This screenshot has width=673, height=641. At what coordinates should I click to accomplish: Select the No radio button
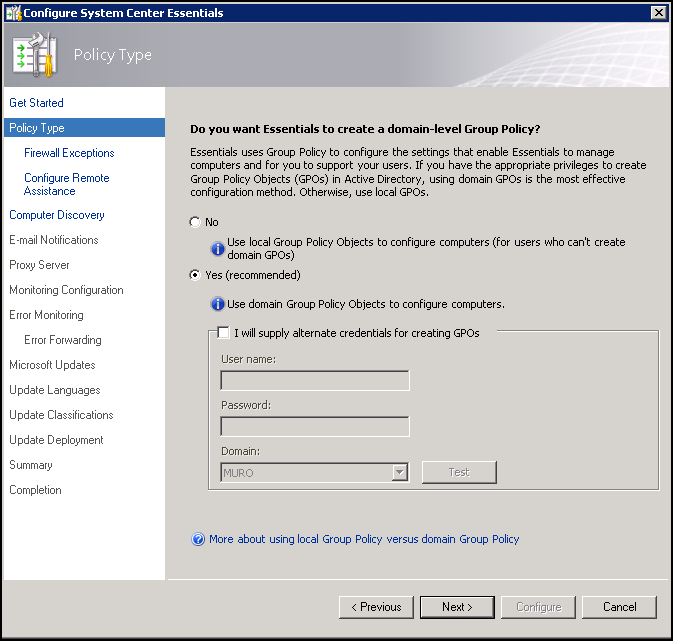click(x=195, y=222)
